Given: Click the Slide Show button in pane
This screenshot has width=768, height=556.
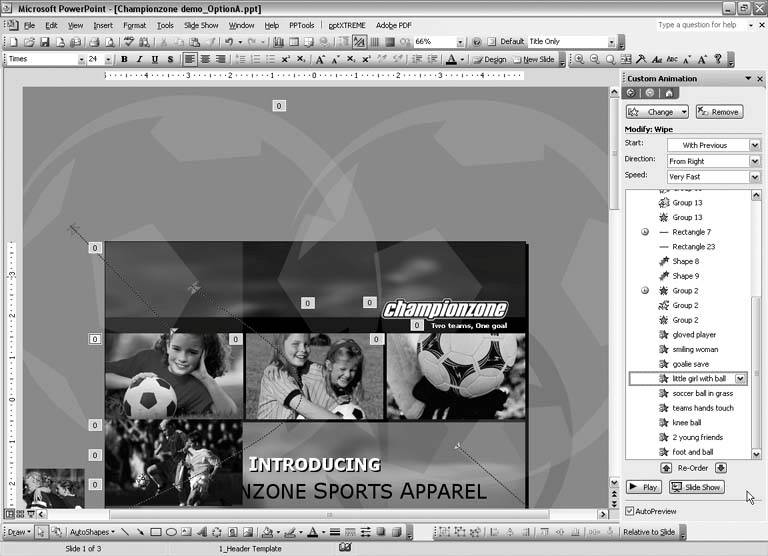Looking at the screenshot, I should 696,487.
